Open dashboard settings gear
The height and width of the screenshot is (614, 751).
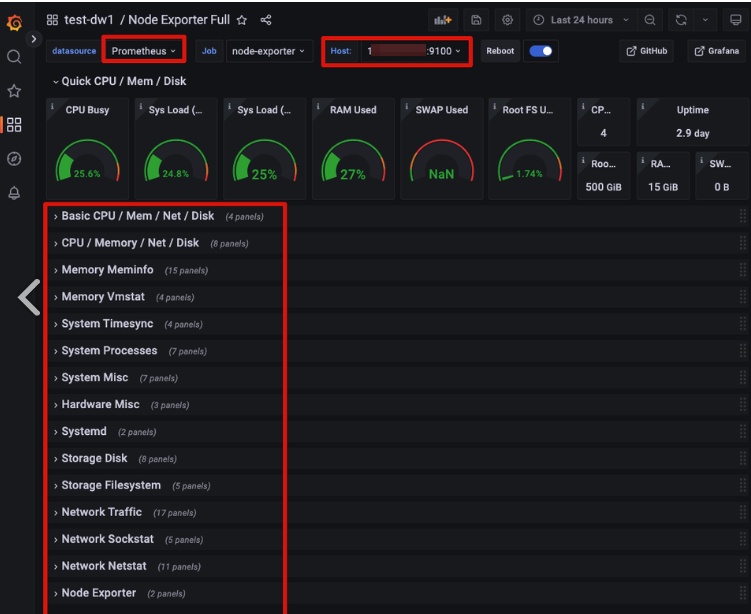[507, 20]
